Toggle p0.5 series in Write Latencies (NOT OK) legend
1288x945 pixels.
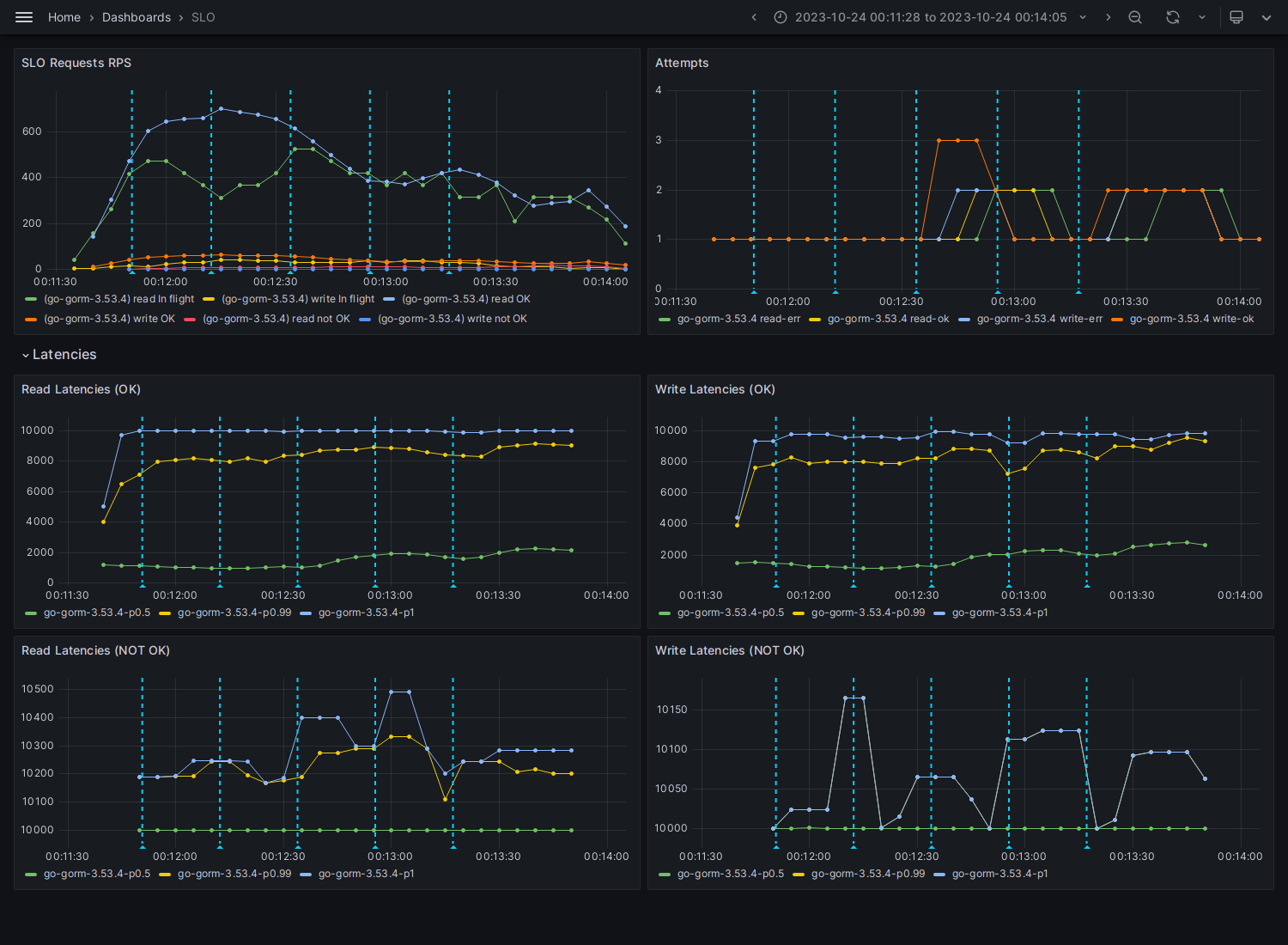pyautogui.click(x=731, y=874)
